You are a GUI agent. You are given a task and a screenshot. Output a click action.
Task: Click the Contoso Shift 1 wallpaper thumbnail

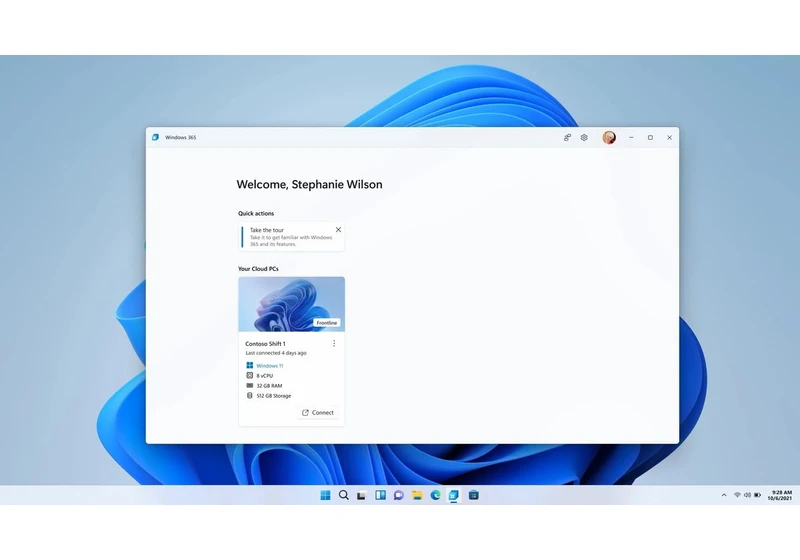pos(291,304)
